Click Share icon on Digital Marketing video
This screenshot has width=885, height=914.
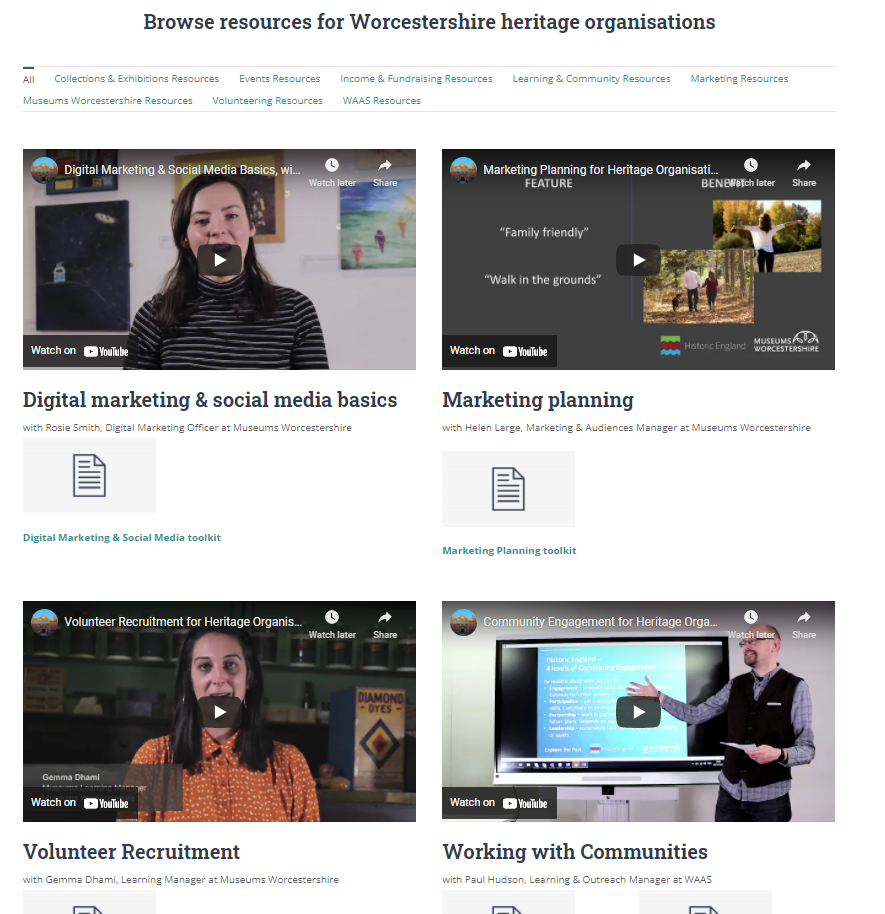pyautogui.click(x=385, y=173)
